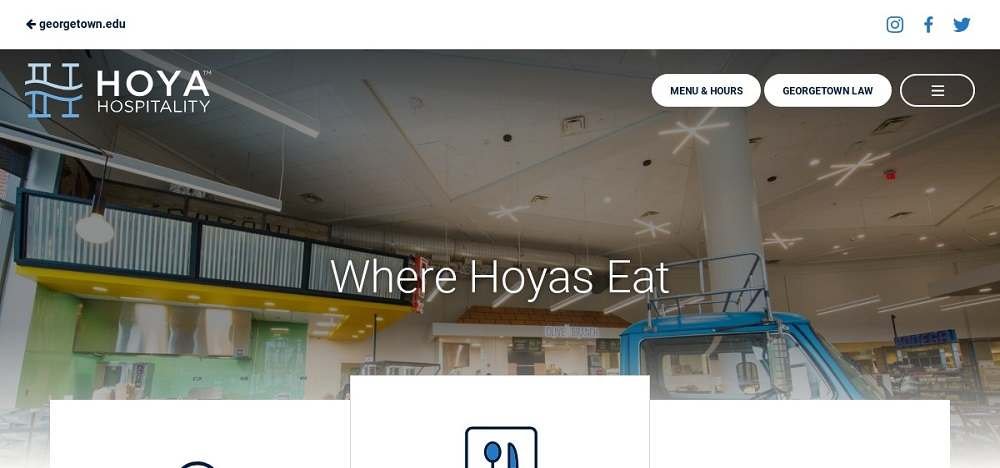Click the snowflake ceiling light near column

tap(693, 129)
